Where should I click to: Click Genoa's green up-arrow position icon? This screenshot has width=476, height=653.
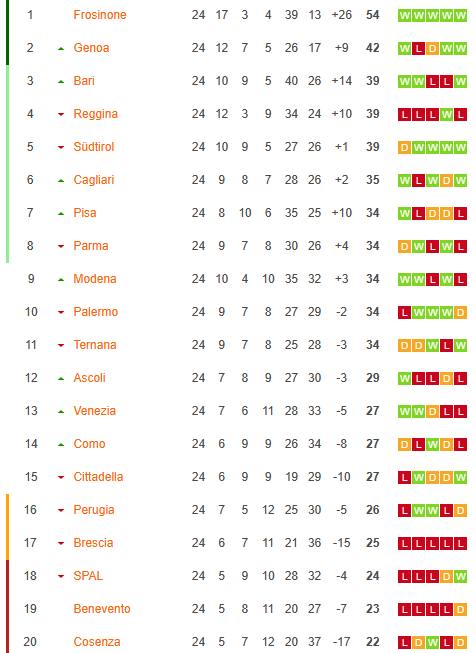[x=61, y=49]
